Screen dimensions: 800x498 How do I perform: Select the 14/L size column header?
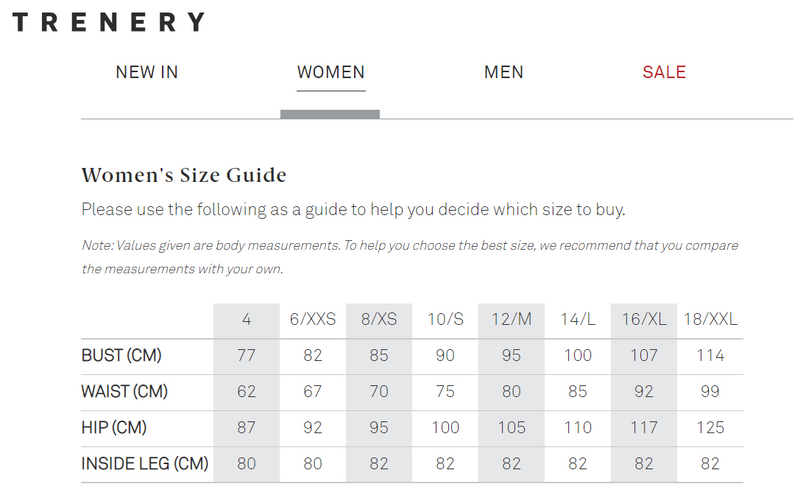577,320
